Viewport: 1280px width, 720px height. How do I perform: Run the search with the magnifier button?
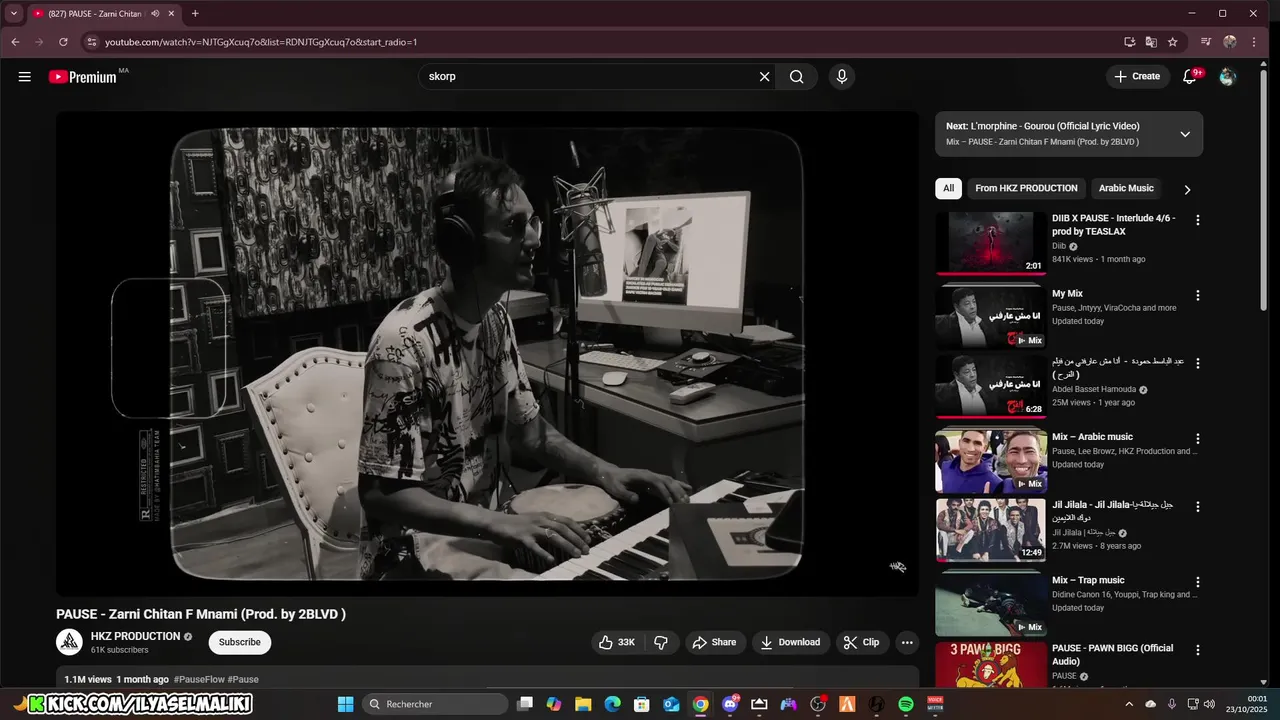click(797, 77)
